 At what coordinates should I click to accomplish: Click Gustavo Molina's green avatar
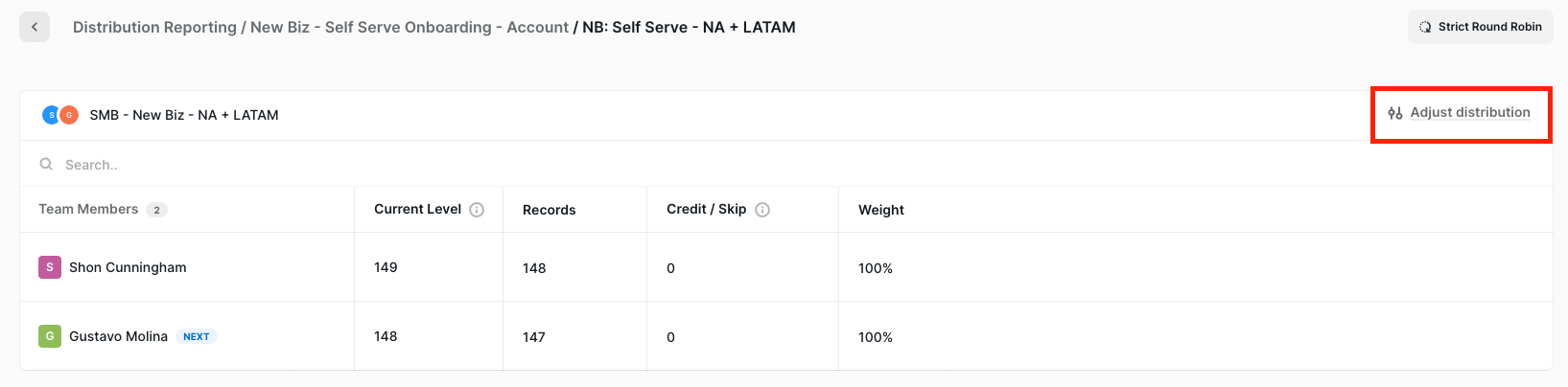click(50, 336)
